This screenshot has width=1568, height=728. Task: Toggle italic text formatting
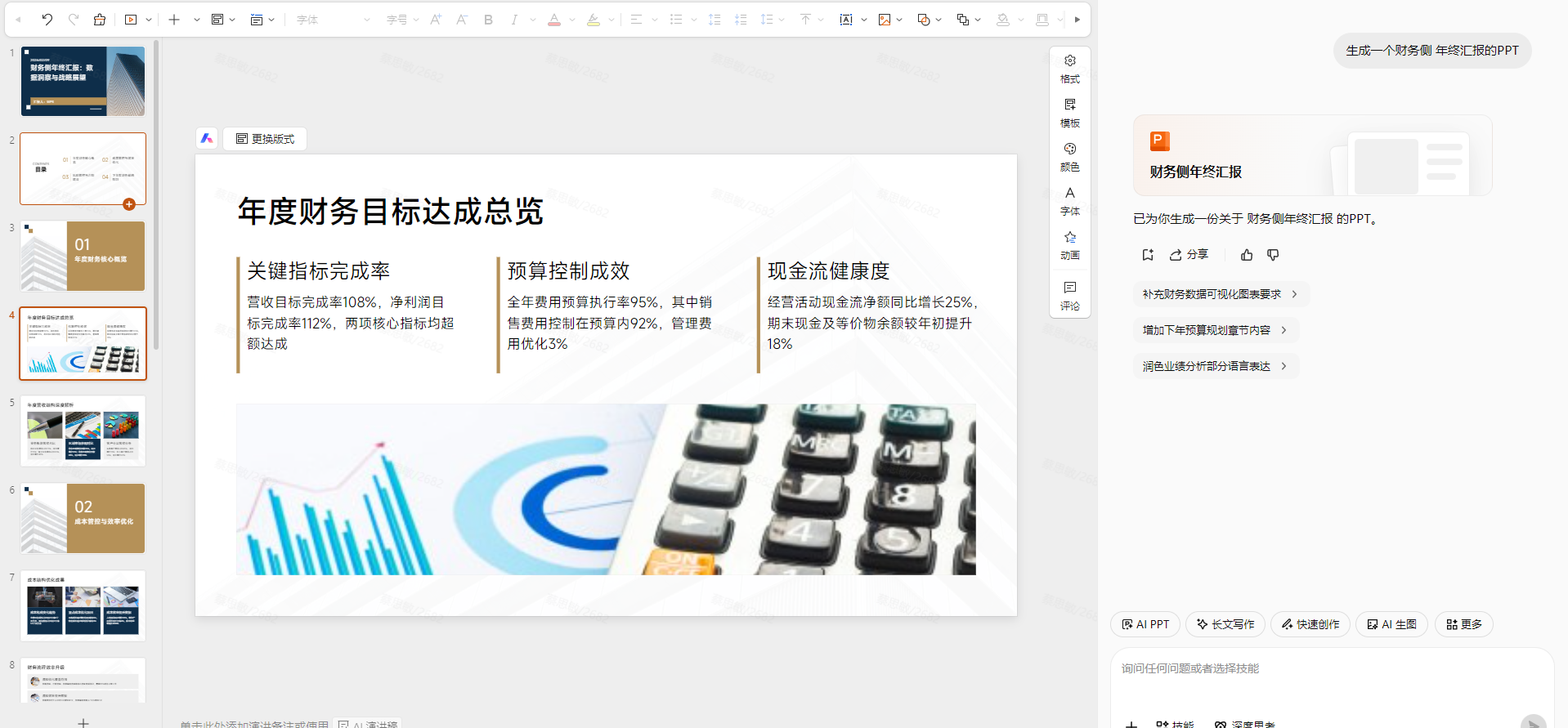pyautogui.click(x=513, y=20)
